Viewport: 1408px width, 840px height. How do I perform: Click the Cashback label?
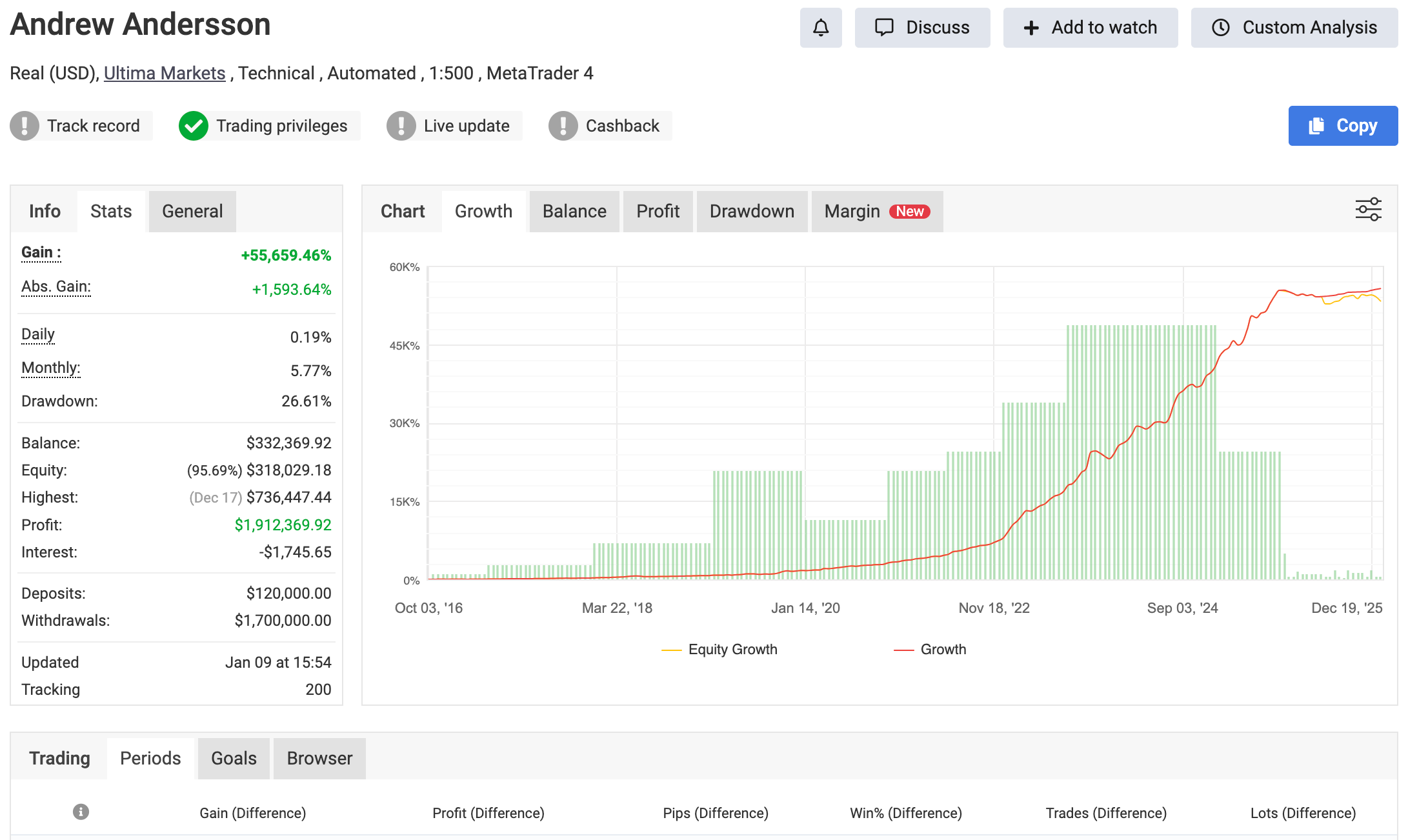pyautogui.click(x=623, y=126)
